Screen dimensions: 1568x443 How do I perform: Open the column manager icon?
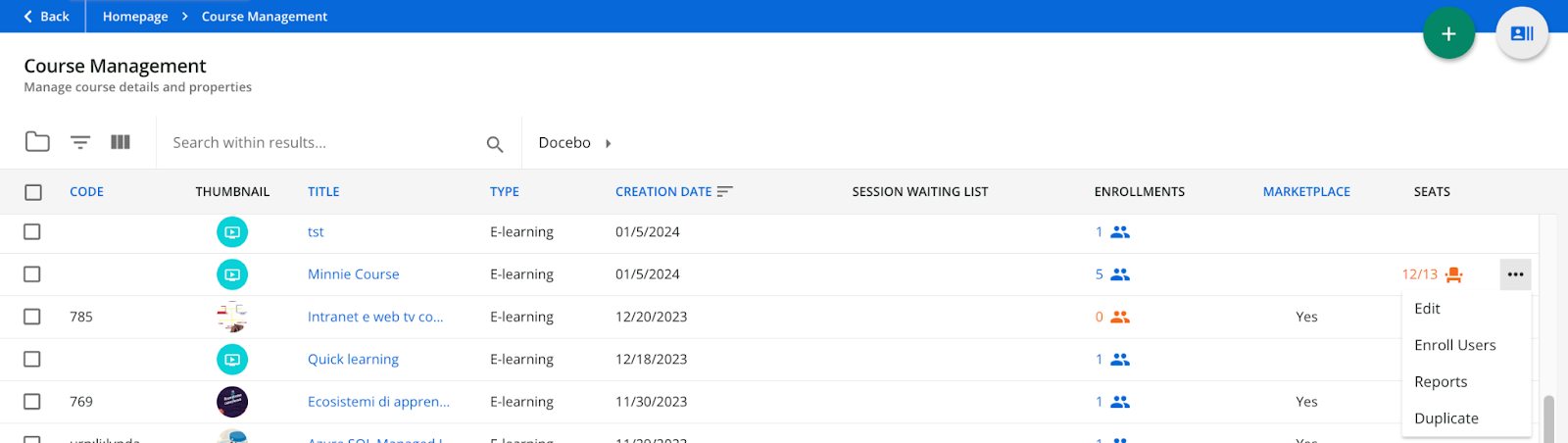click(x=121, y=142)
